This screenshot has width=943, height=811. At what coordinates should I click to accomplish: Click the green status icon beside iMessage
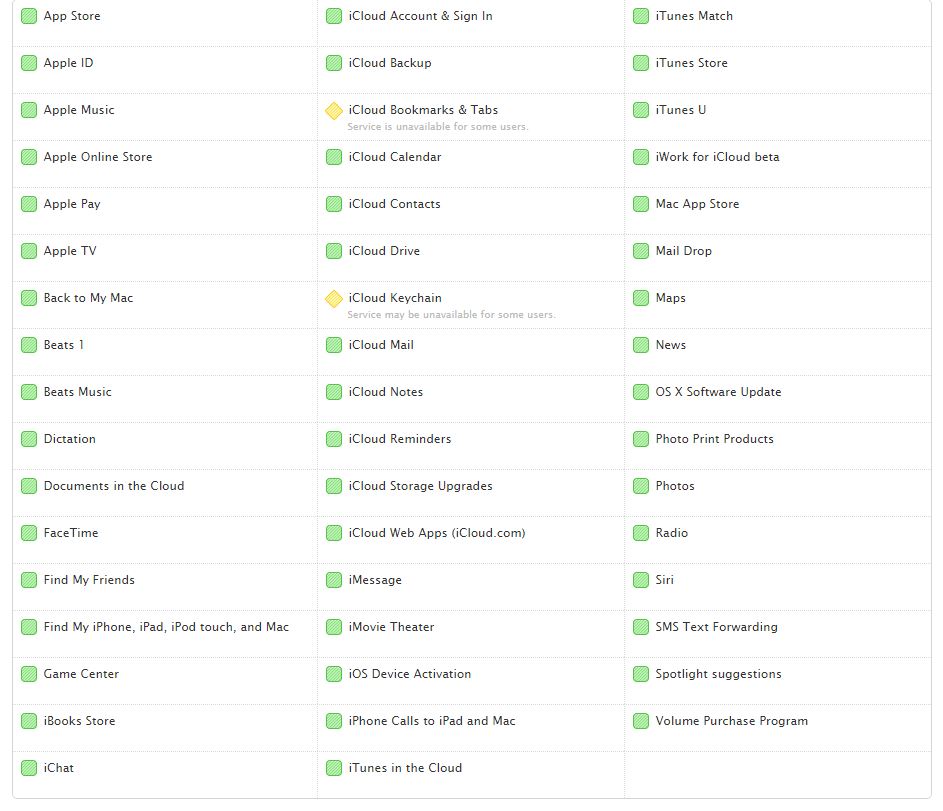click(334, 580)
